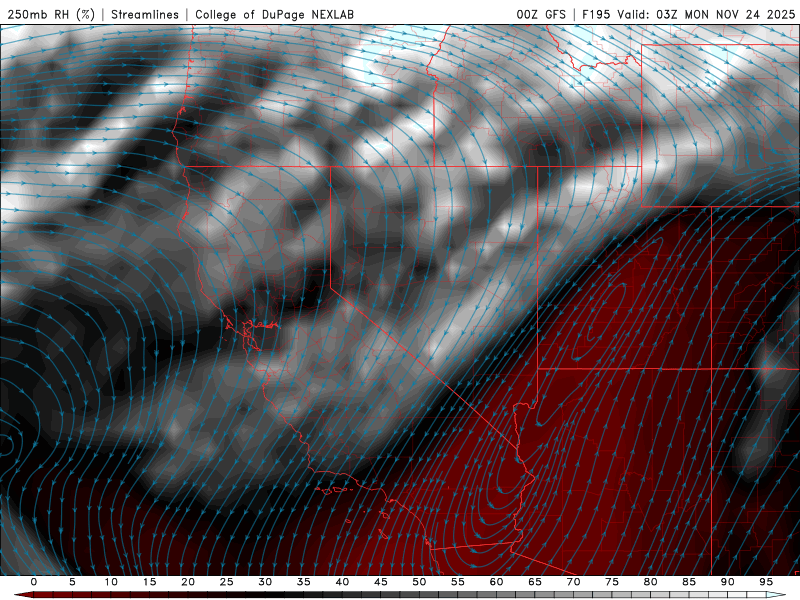The width and height of the screenshot is (800, 600).
Task: Select the "60" colorbar scale value
Action: click(496, 582)
